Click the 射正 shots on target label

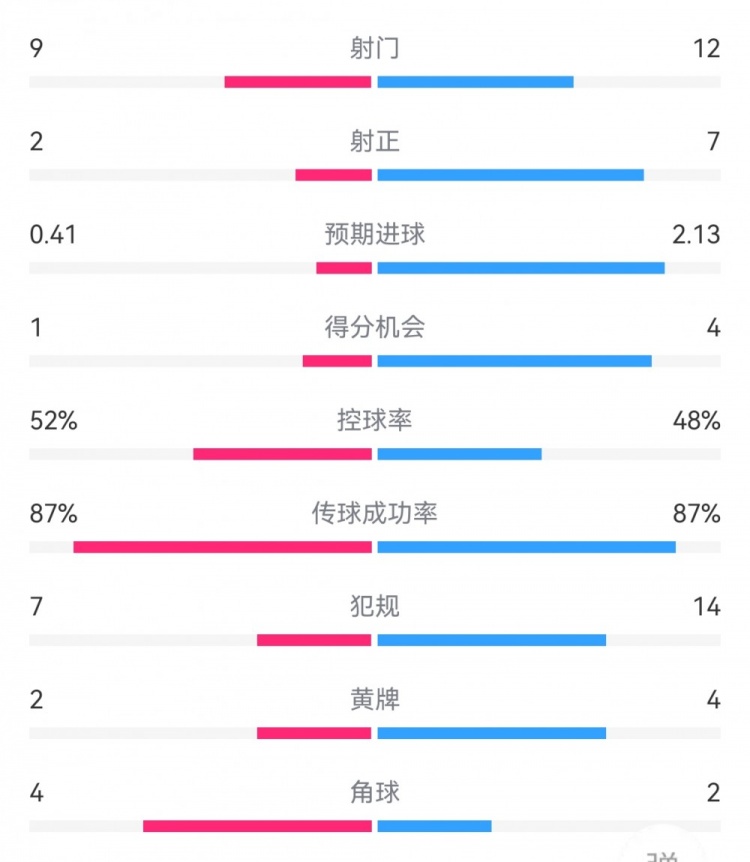coord(375,141)
